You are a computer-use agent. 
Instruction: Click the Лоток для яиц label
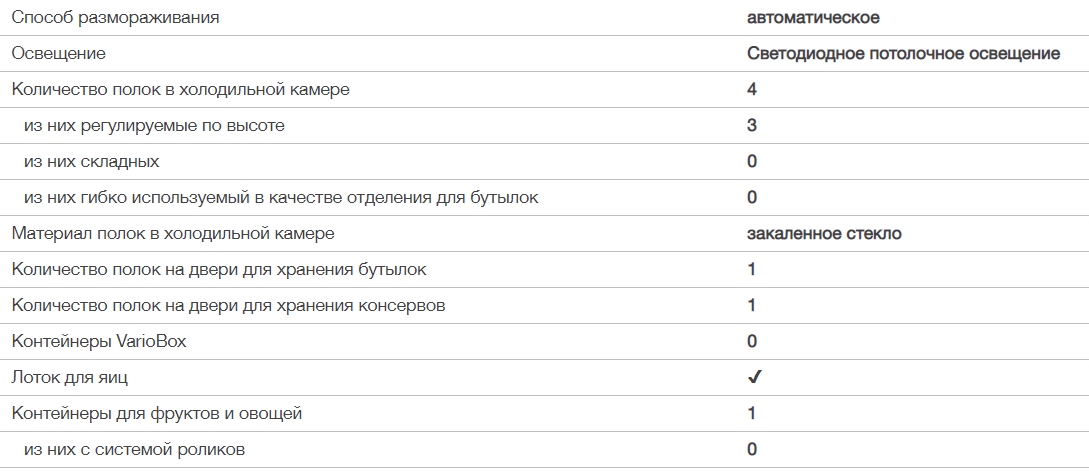[70, 377]
